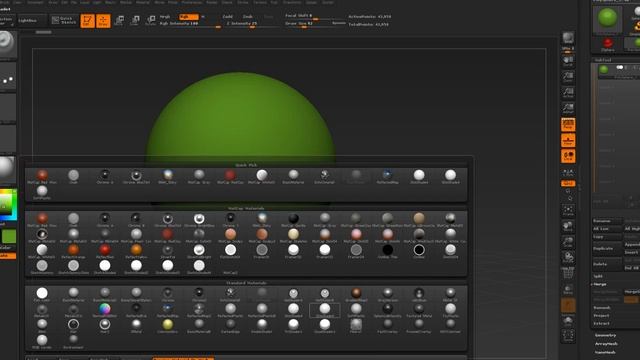Select the brown GradientMap2 material

356,294
